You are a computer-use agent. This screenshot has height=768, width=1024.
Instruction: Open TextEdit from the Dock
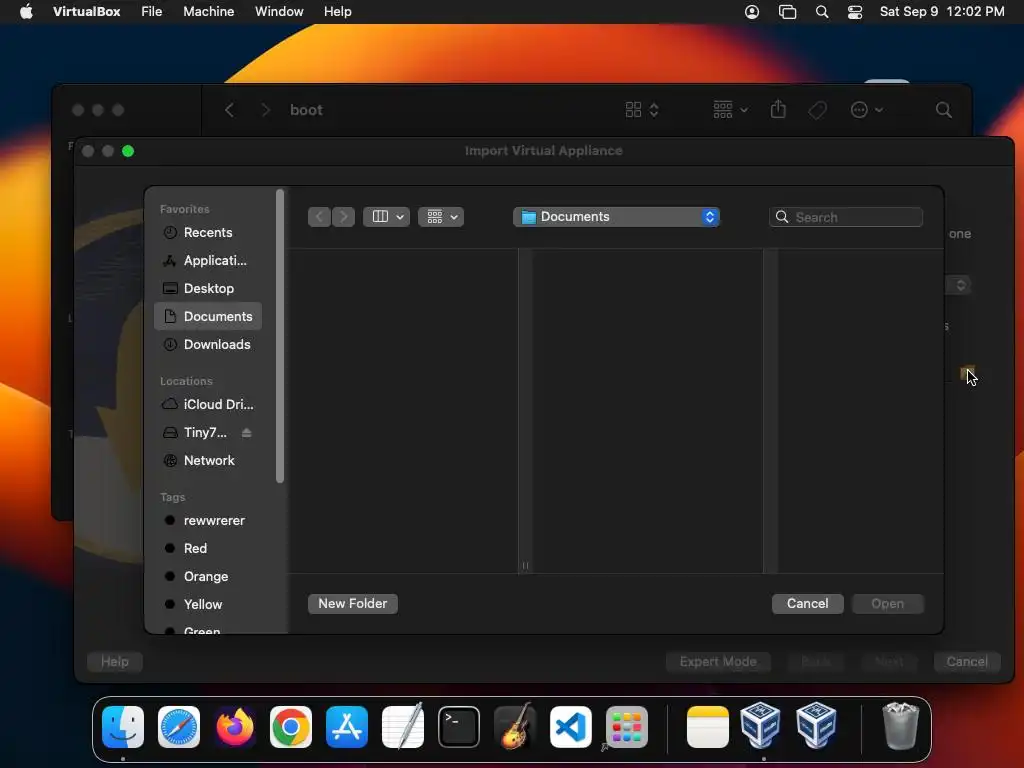point(403,726)
